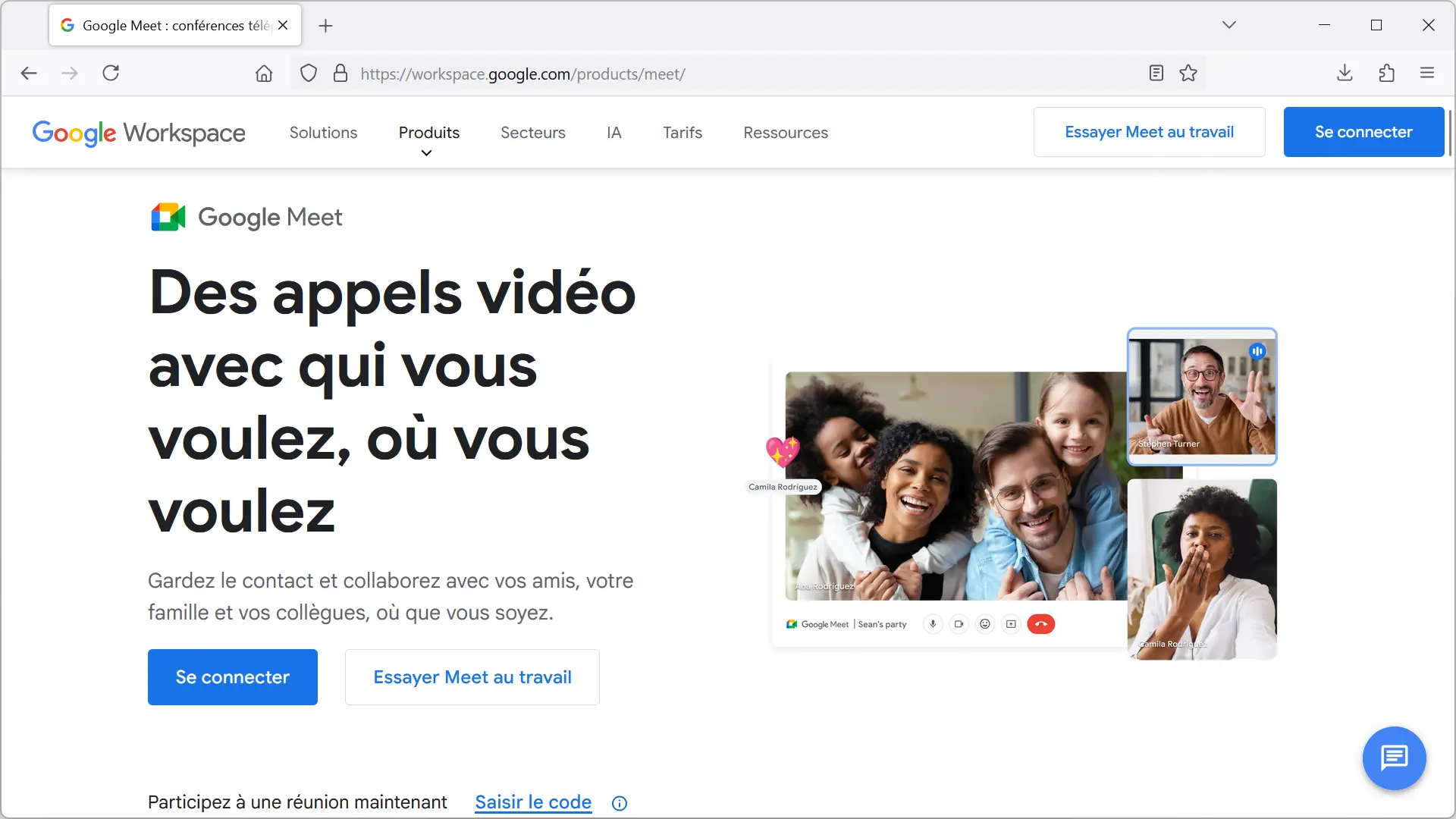Screen dimensions: 1456x819
Task: Click the header Se connecter button
Action: [x=1363, y=132]
